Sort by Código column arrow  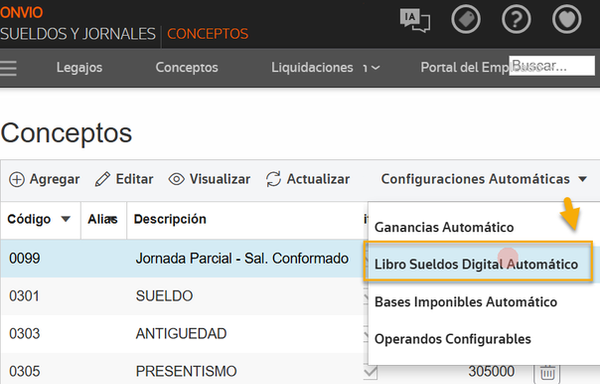point(65,219)
